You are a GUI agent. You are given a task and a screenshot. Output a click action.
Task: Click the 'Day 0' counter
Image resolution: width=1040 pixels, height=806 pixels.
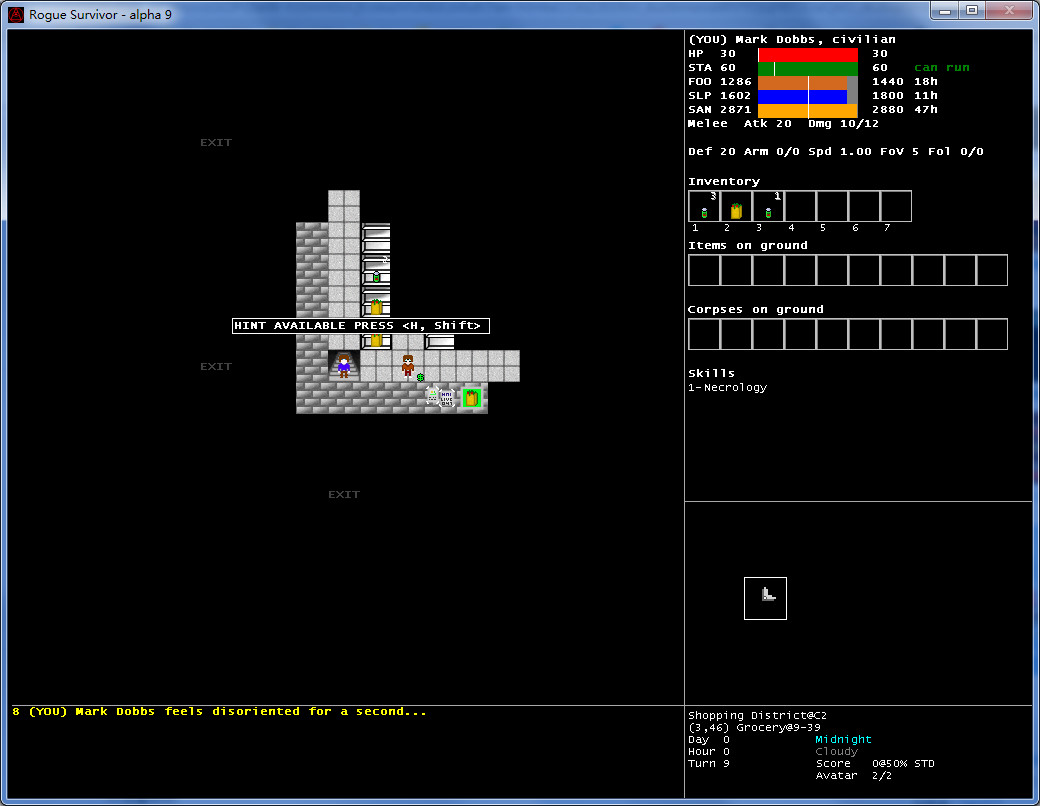point(709,740)
